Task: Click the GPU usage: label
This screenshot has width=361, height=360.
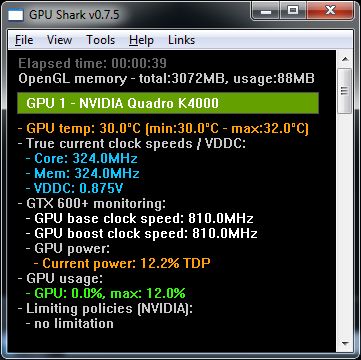Action: tap(60, 279)
